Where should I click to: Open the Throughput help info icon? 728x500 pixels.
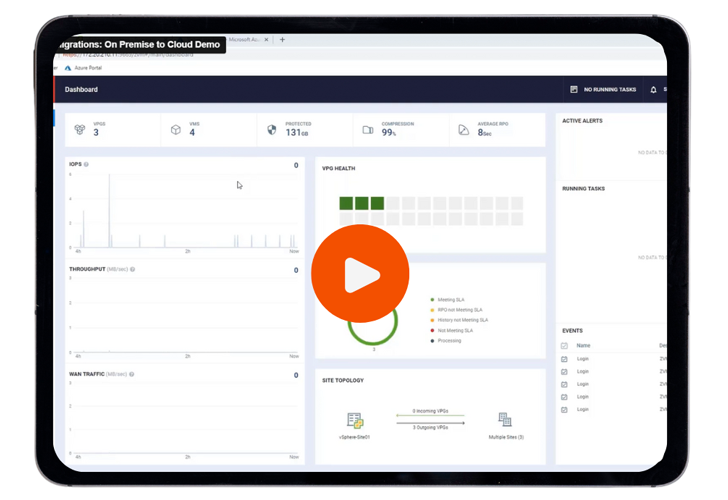pos(133,269)
